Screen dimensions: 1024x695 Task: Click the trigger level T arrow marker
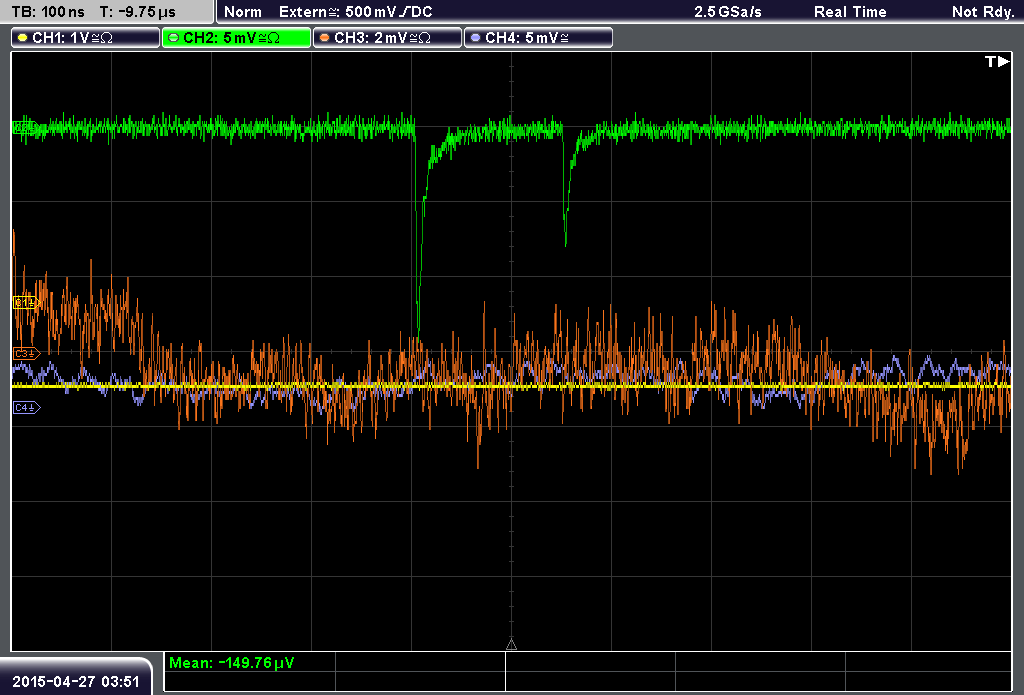(997, 61)
